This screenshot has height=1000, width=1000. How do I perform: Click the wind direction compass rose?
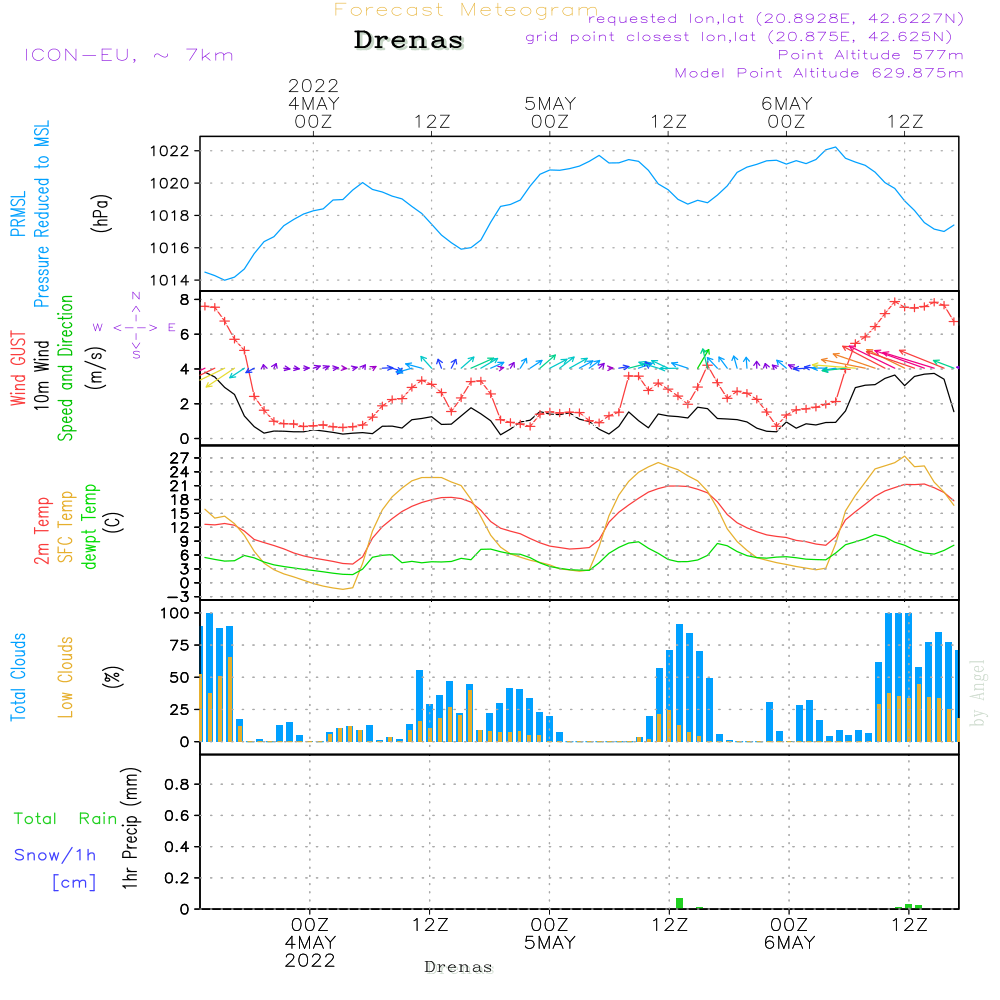coord(135,326)
